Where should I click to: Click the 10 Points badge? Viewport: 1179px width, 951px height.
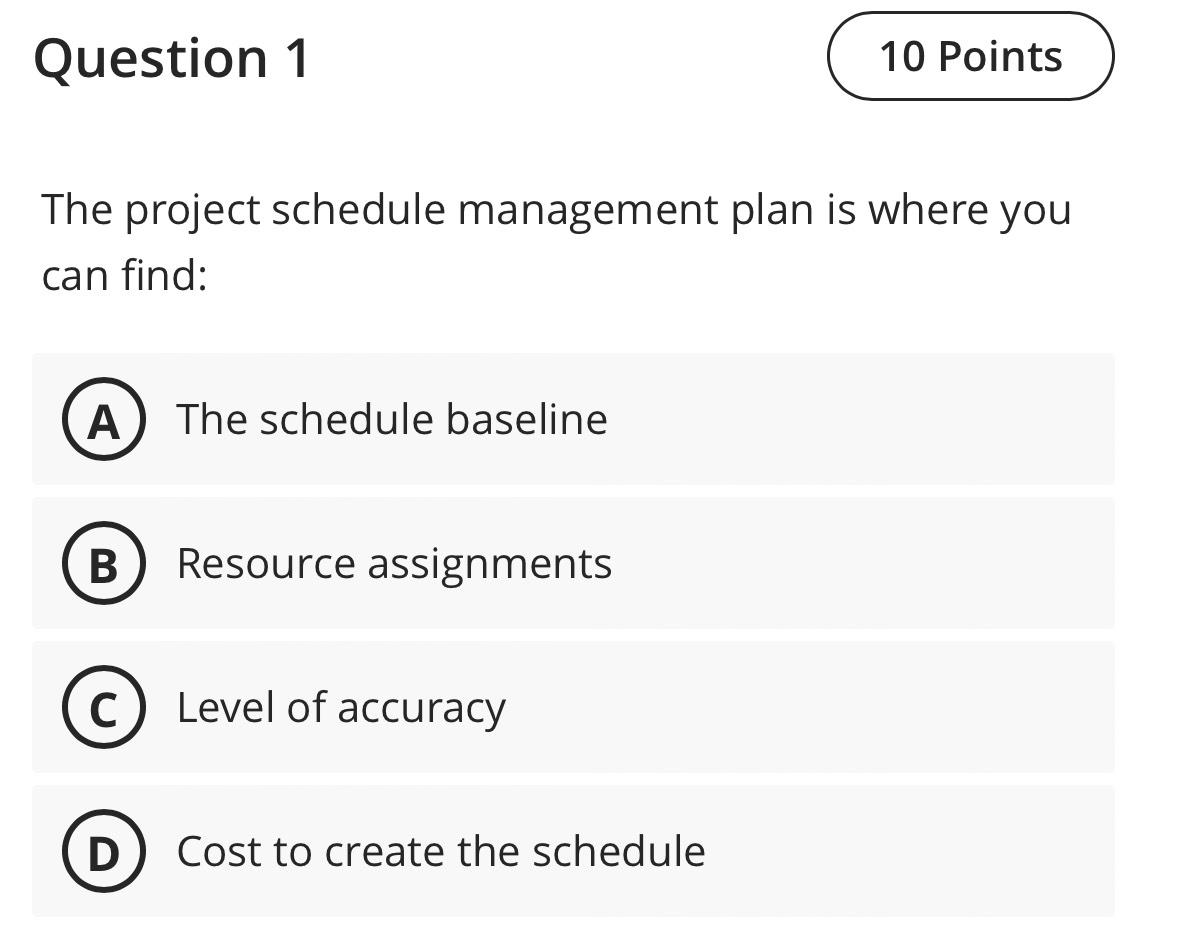point(969,57)
